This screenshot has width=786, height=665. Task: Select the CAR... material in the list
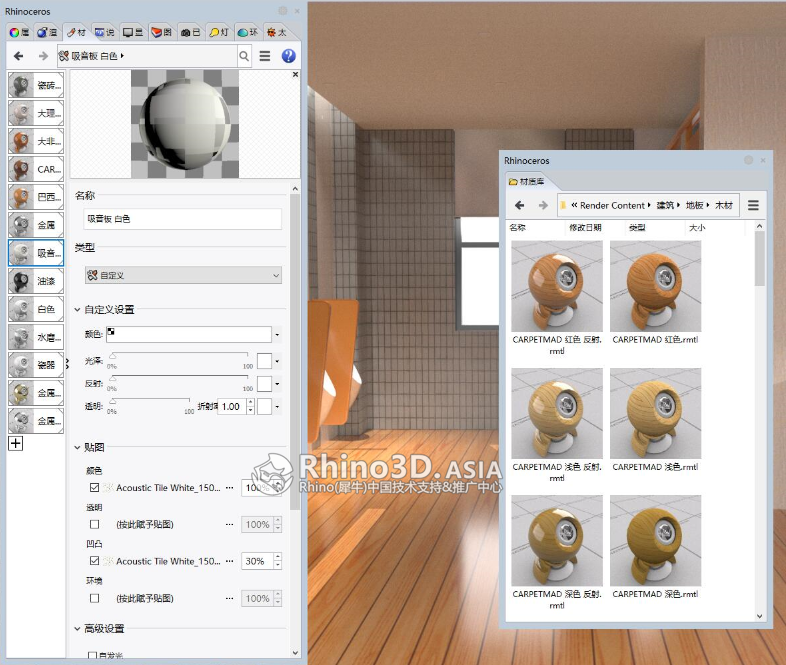pos(36,169)
